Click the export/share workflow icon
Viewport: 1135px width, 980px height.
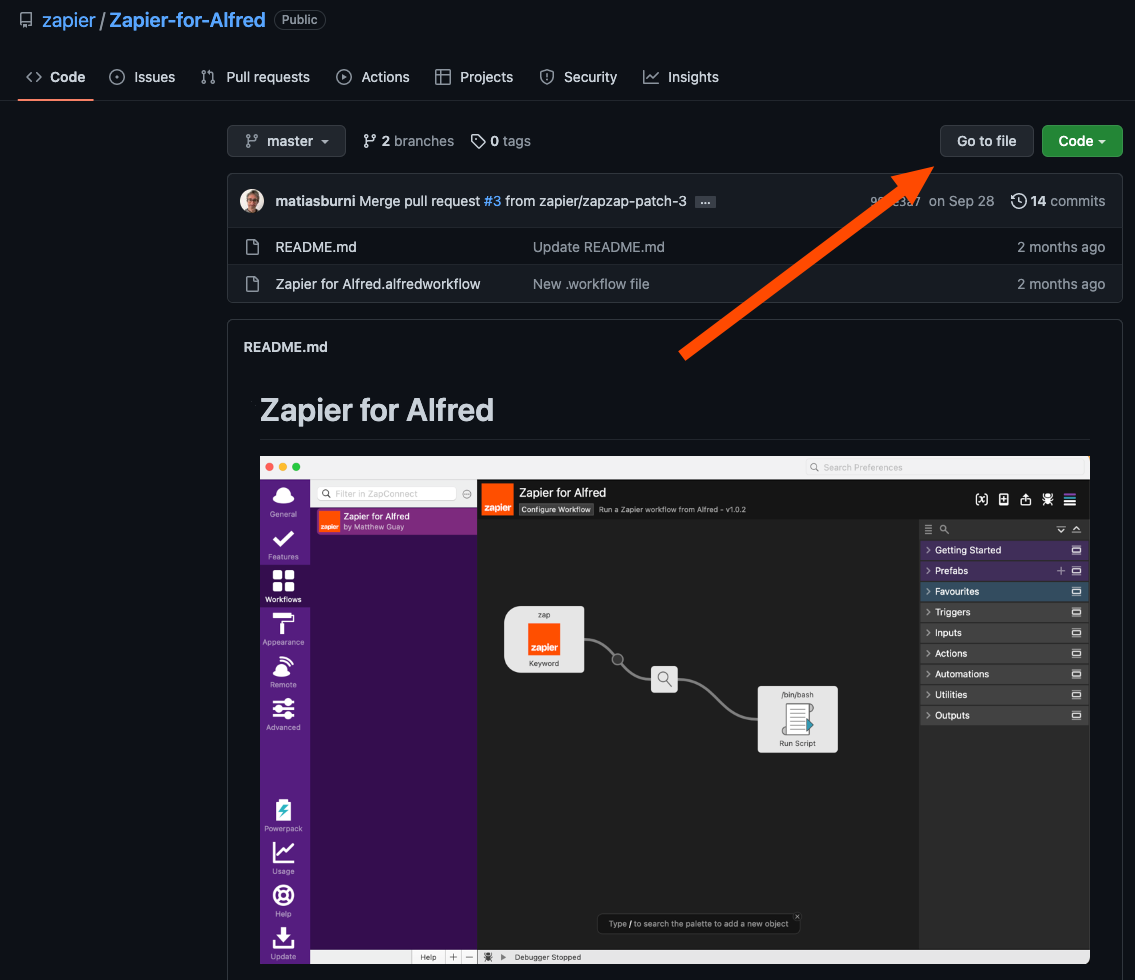1026,499
